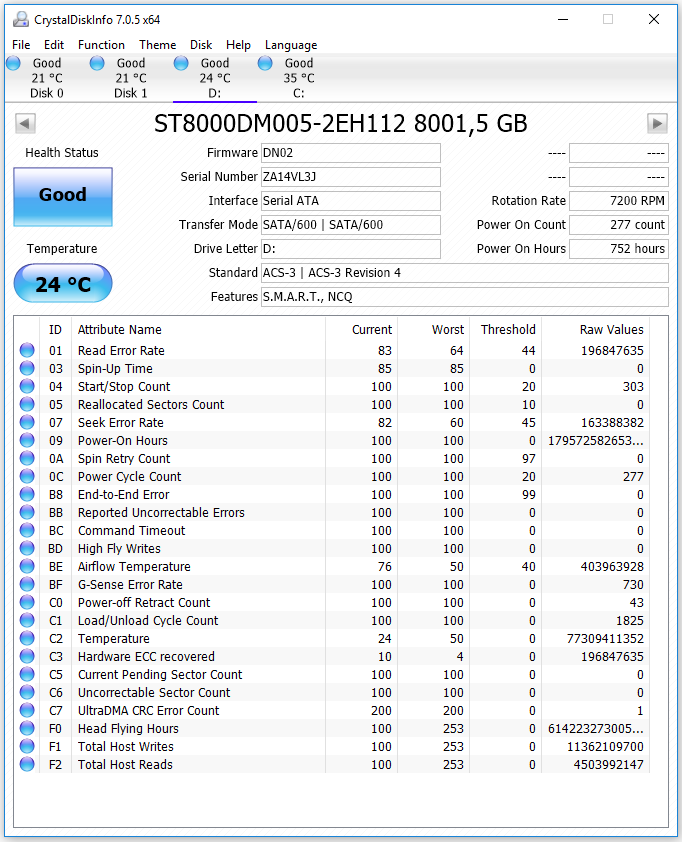The height and width of the screenshot is (842, 682).
Task: Click the Rotation Rate 7200 RPM field
Action: click(619, 201)
